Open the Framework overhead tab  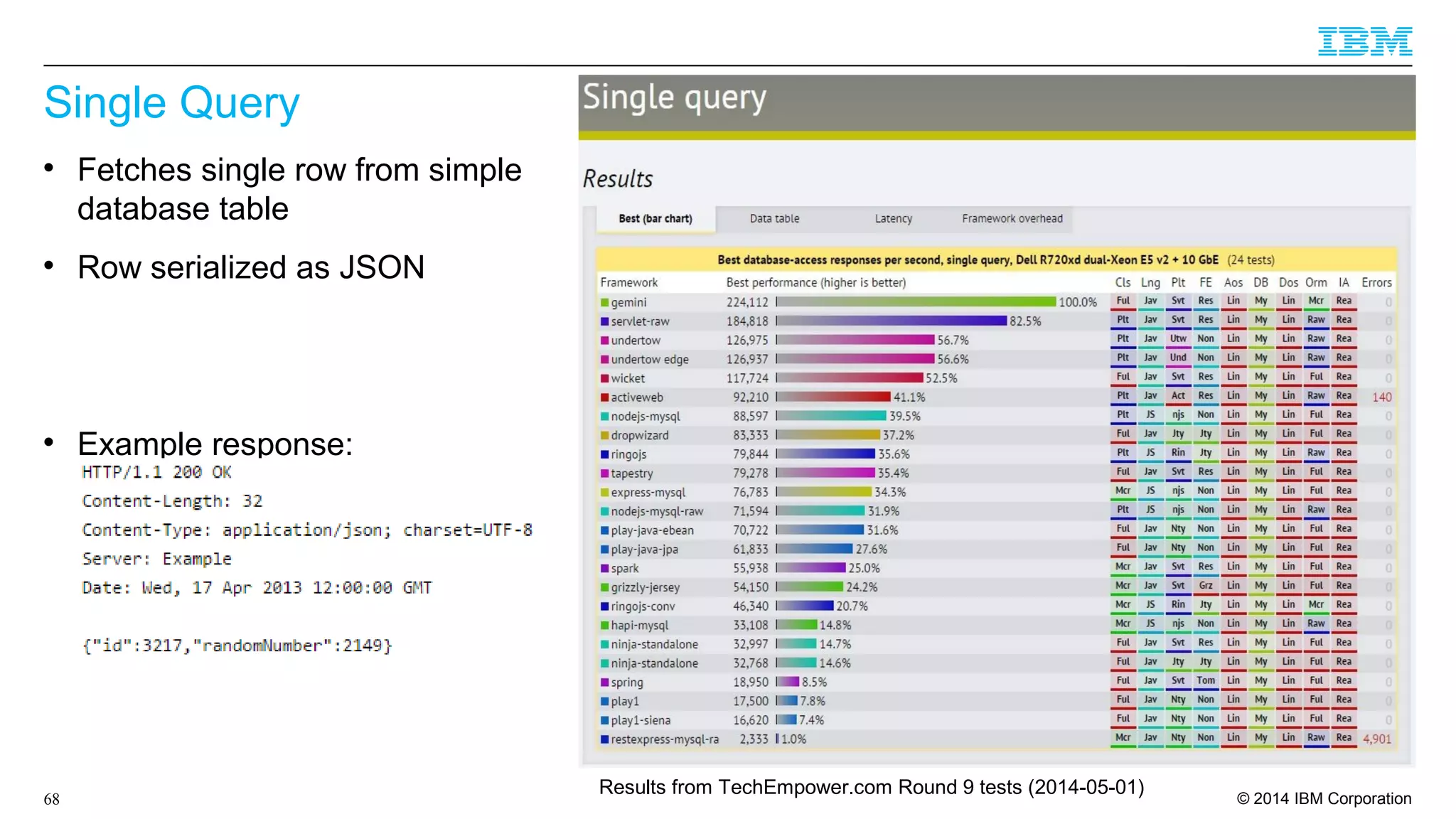point(1012,219)
